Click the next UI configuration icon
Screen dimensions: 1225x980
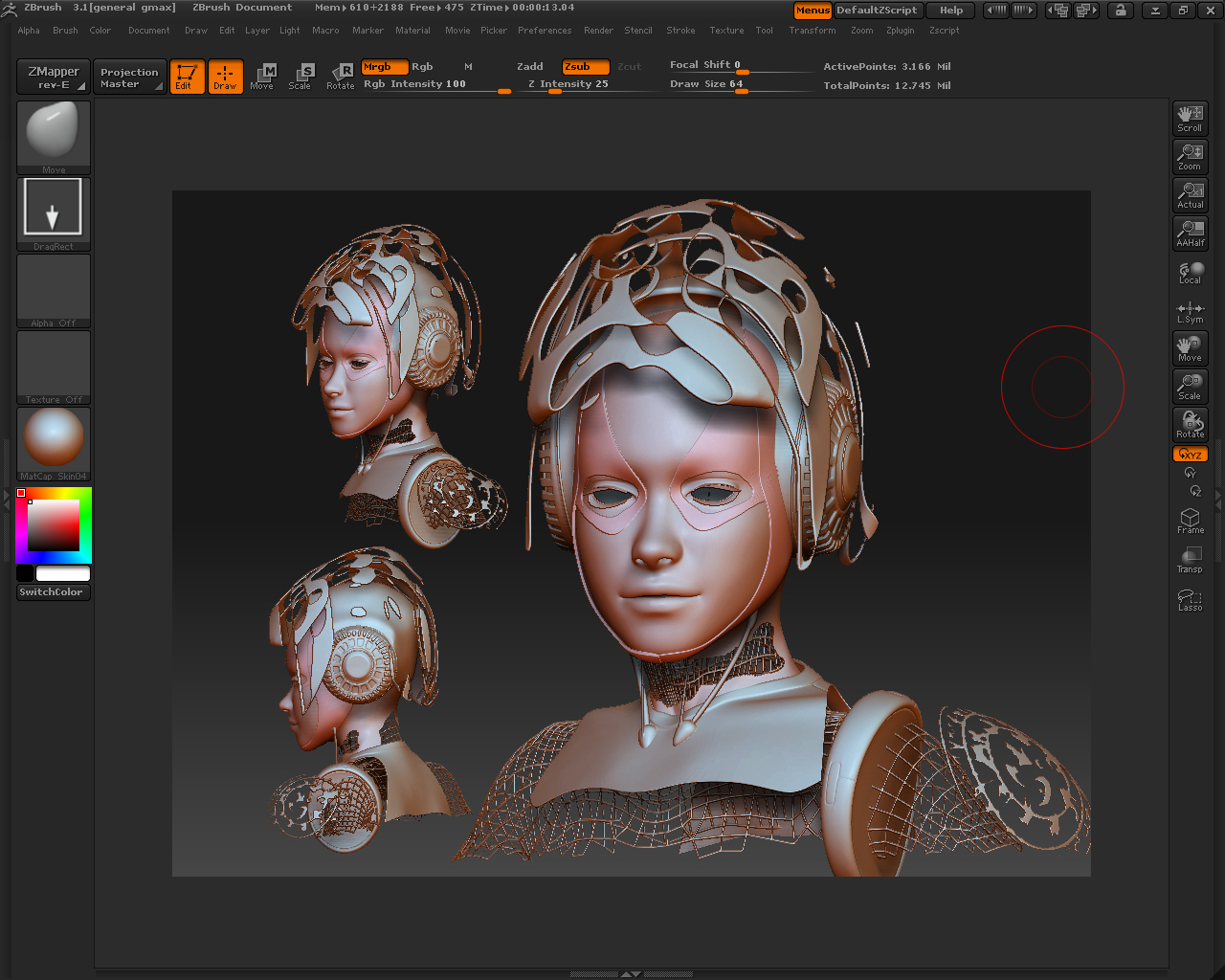[x=1086, y=11]
